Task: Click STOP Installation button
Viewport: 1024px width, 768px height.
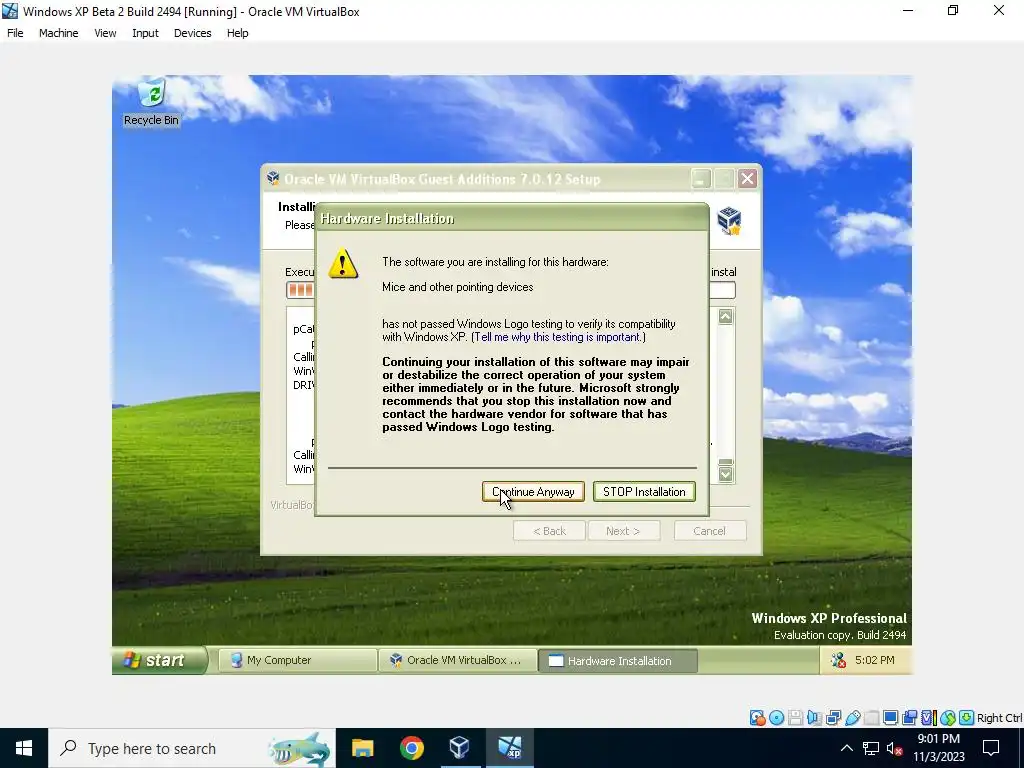Action: coord(644,492)
